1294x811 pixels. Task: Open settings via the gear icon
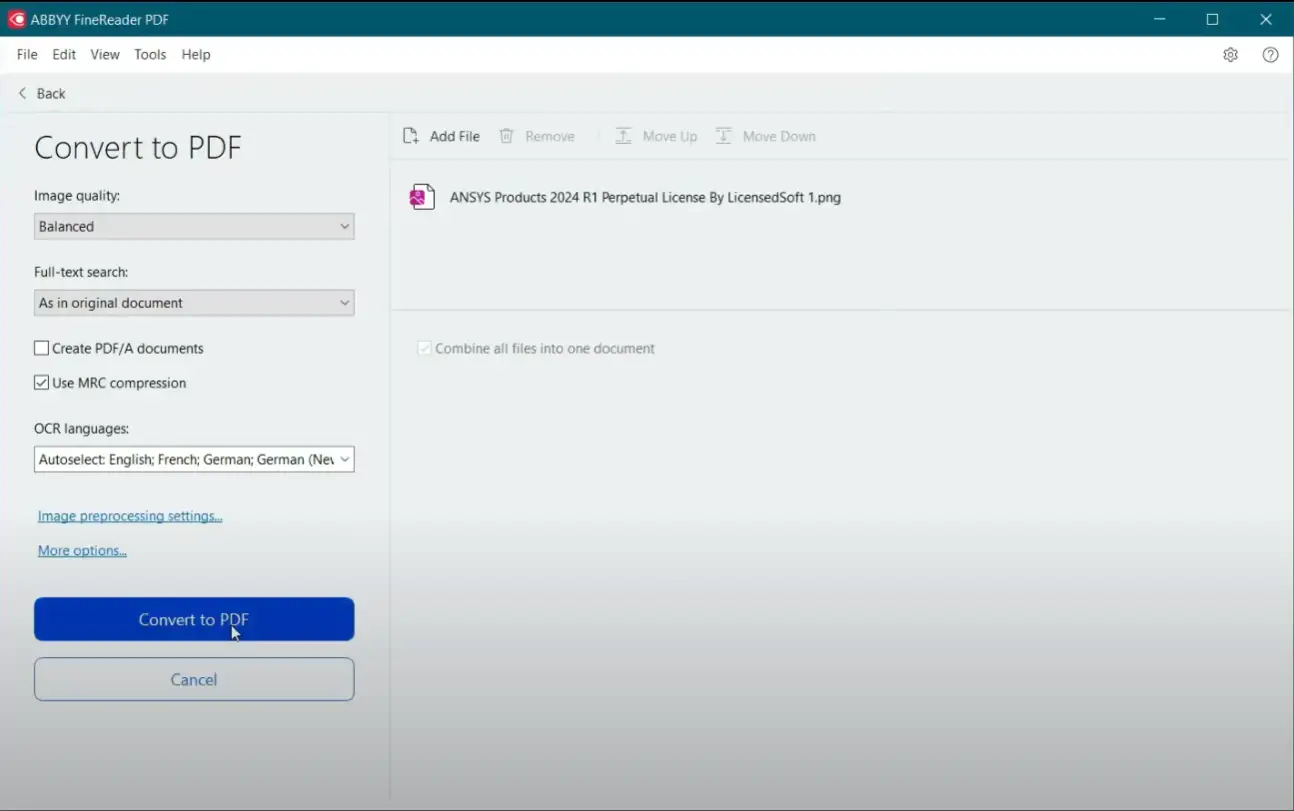(x=1230, y=55)
